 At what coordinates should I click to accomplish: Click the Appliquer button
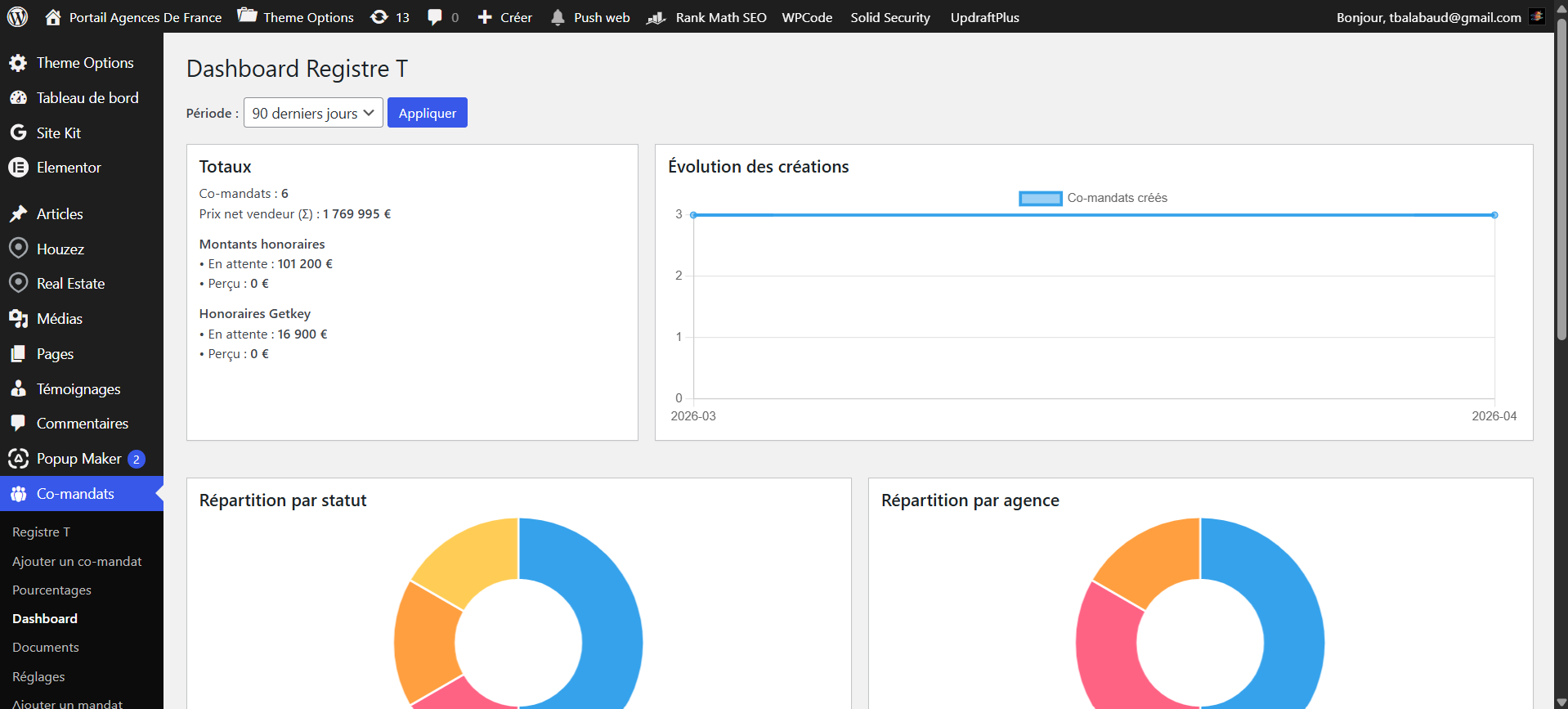point(428,113)
